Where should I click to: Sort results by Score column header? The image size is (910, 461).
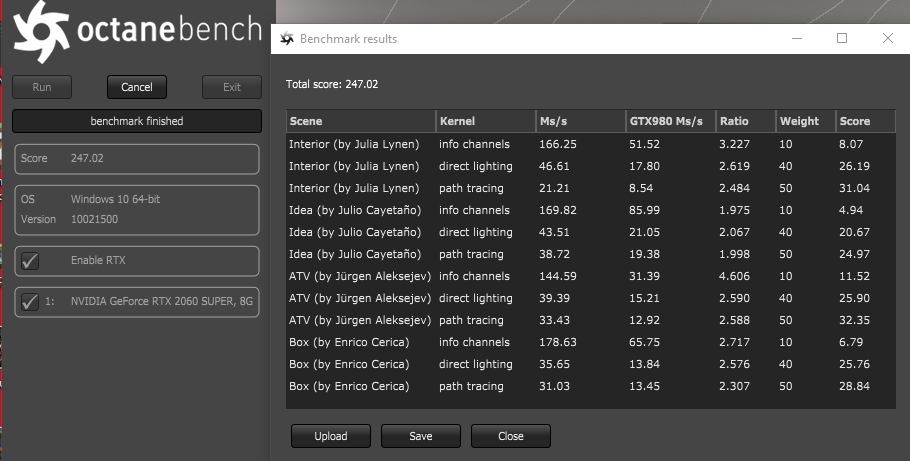(x=865, y=121)
